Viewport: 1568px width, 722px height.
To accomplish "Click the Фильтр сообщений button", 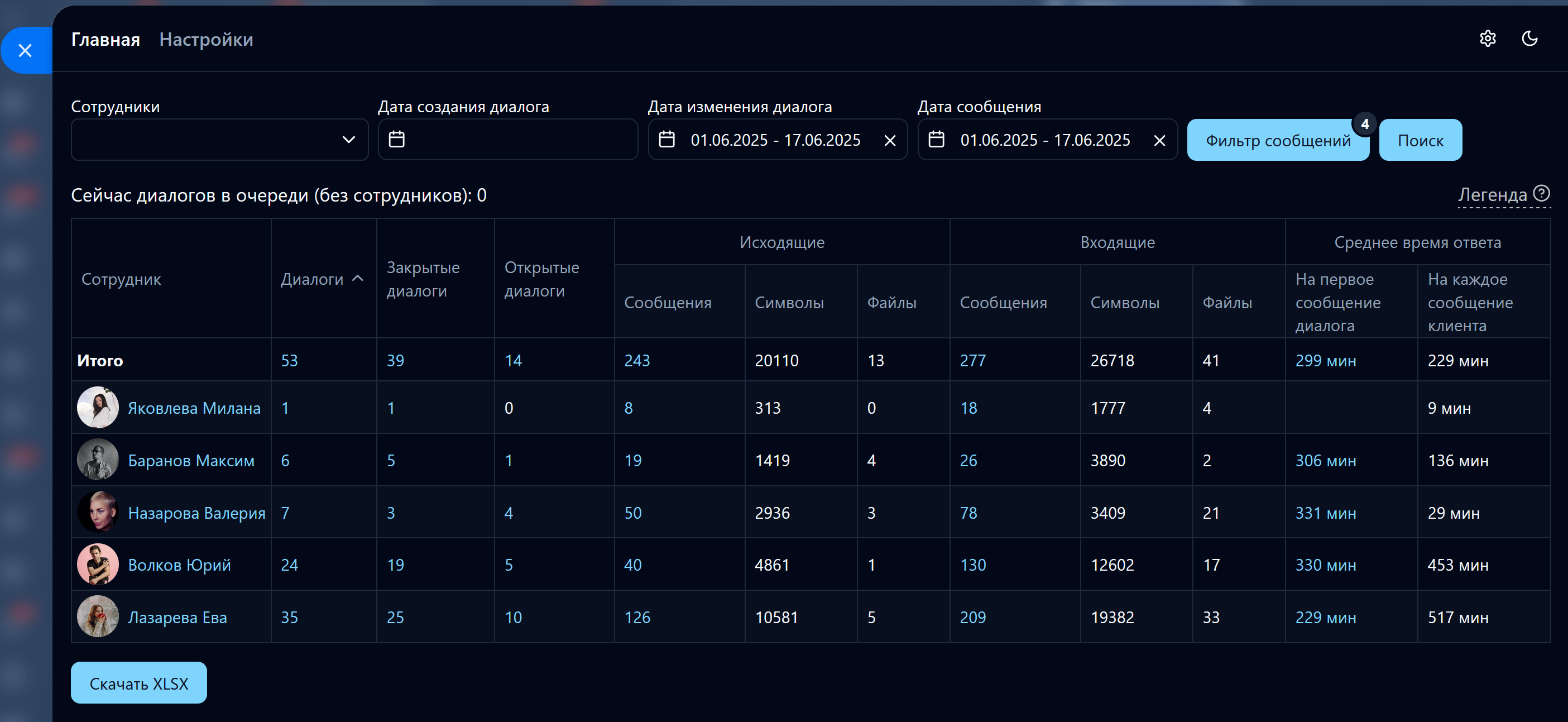I will [x=1277, y=141].
